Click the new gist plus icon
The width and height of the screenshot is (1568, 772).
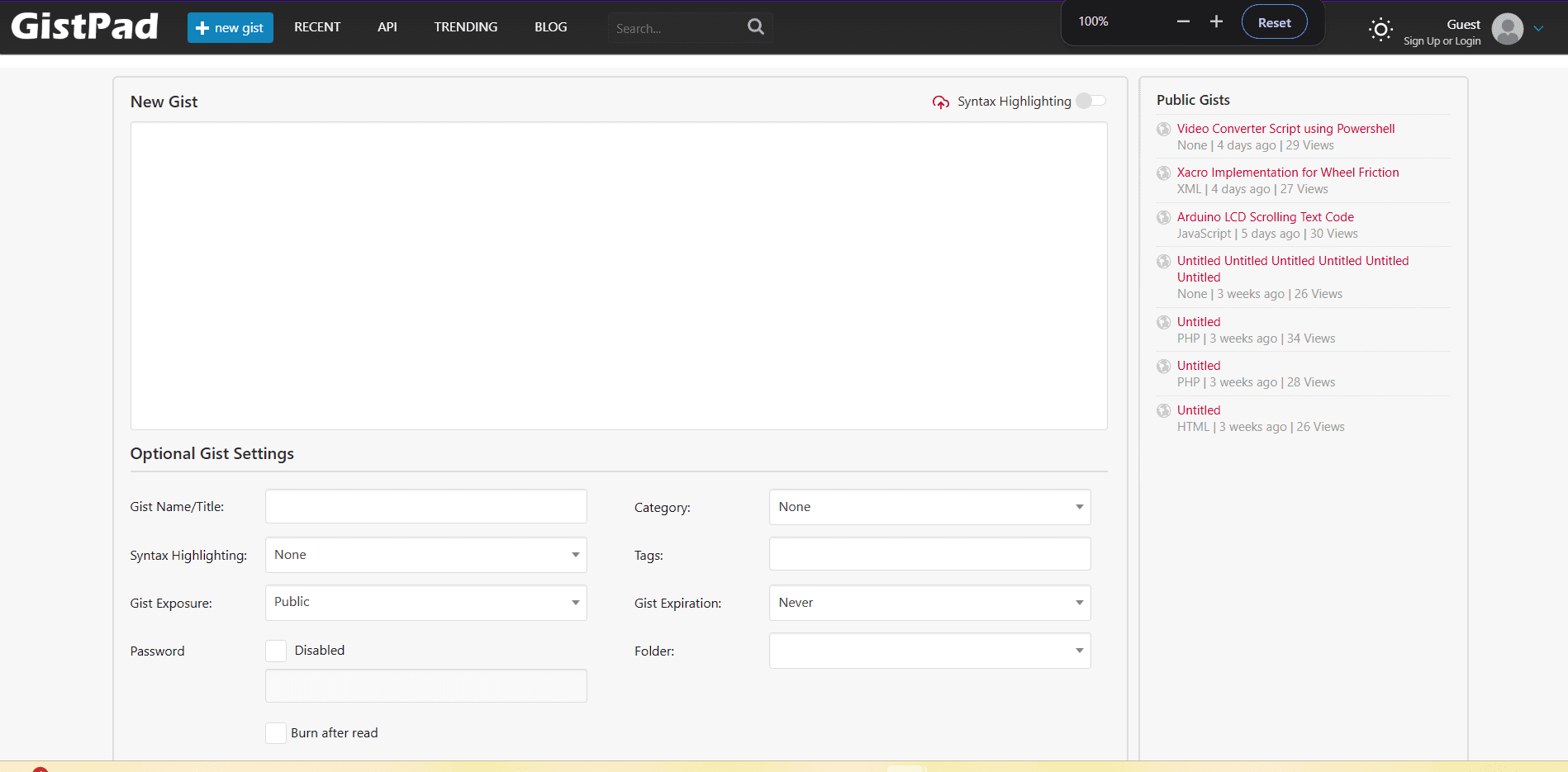202,27
